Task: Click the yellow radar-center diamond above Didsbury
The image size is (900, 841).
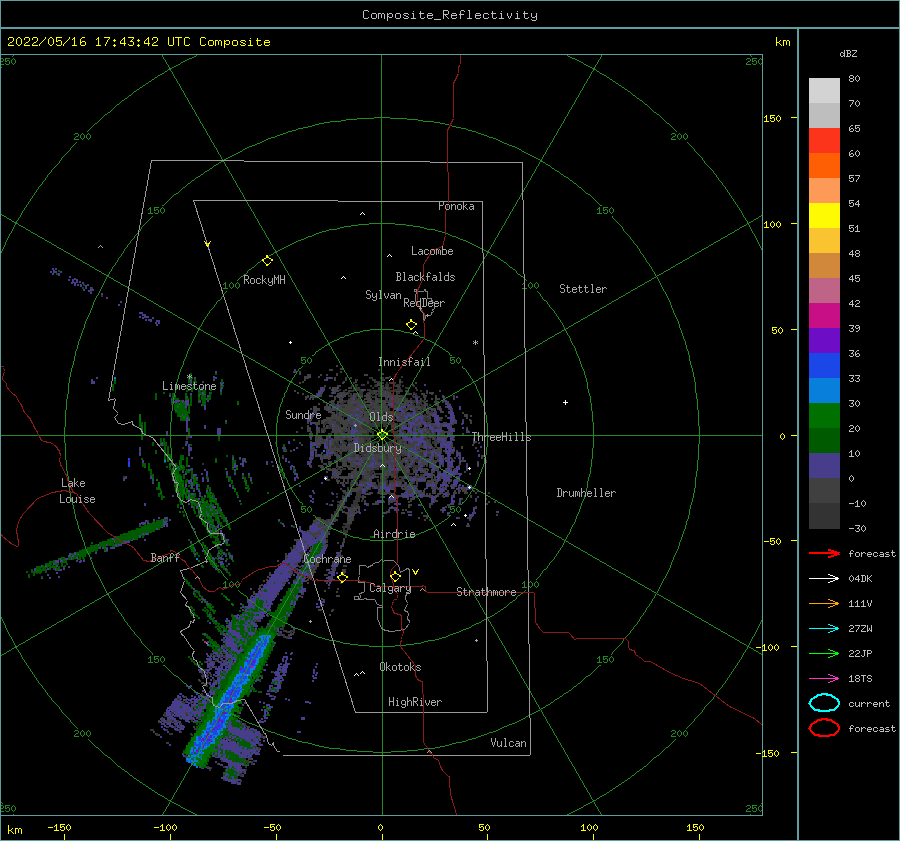Action: click(382, 435)
